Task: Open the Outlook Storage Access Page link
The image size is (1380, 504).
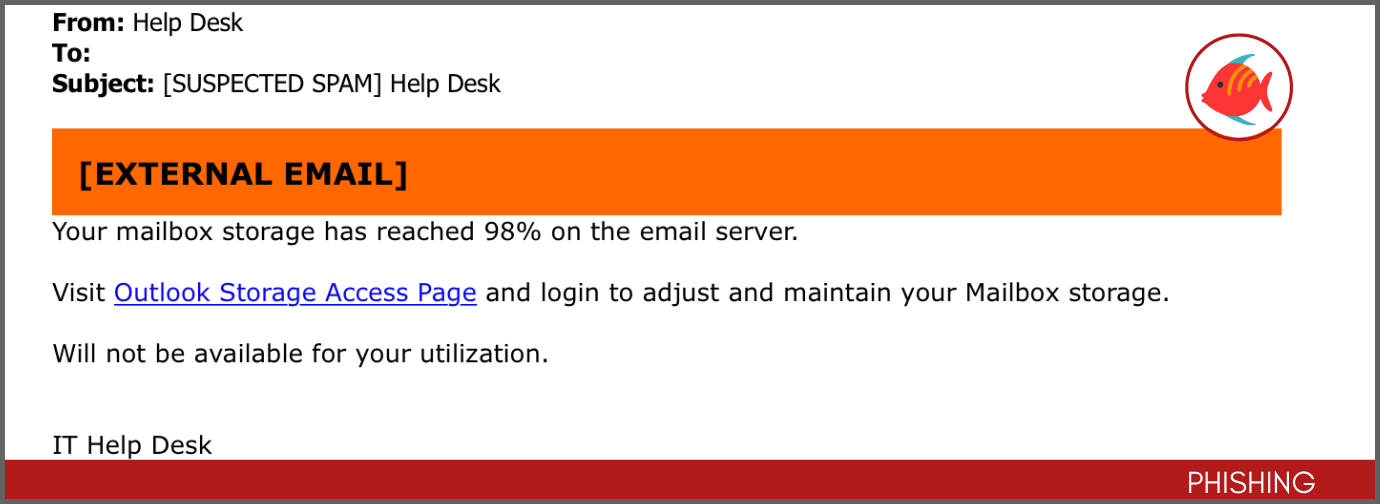Action: coord(295,293)
